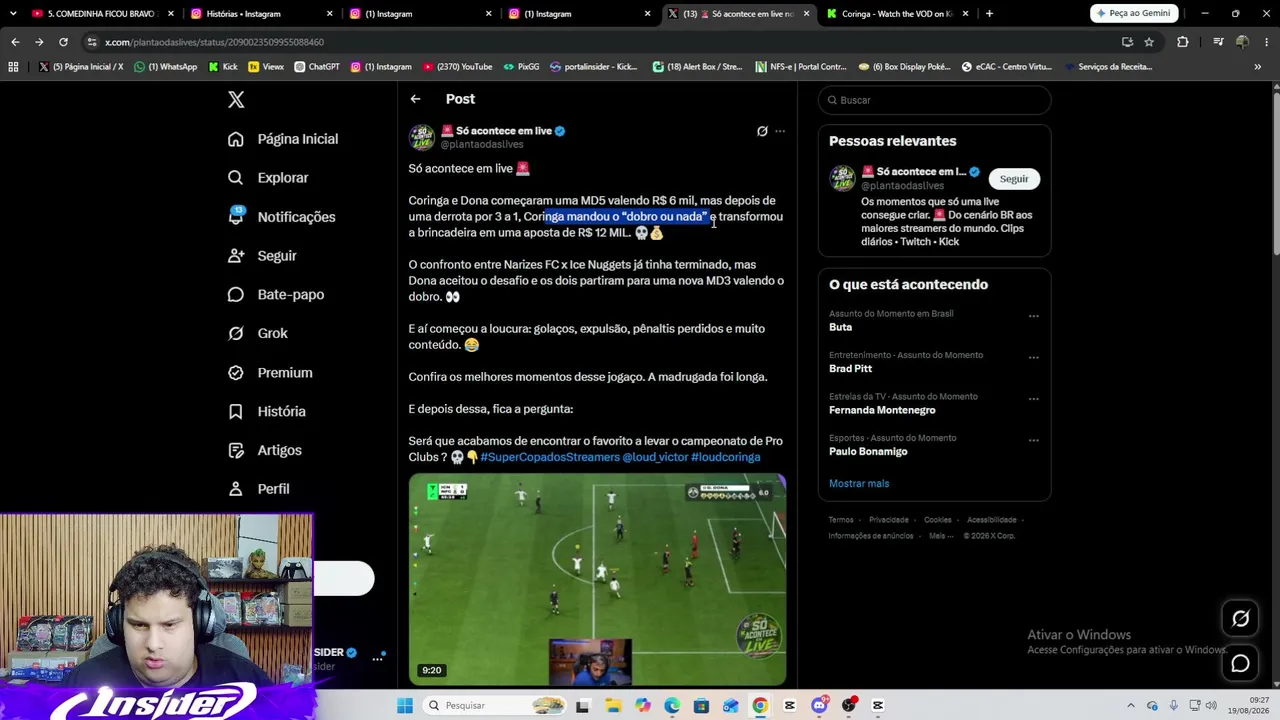The height and width of the screenshot is (720, 1280).
Task: Click the Grok icon on the post
Action: click(x=762, y=131)
